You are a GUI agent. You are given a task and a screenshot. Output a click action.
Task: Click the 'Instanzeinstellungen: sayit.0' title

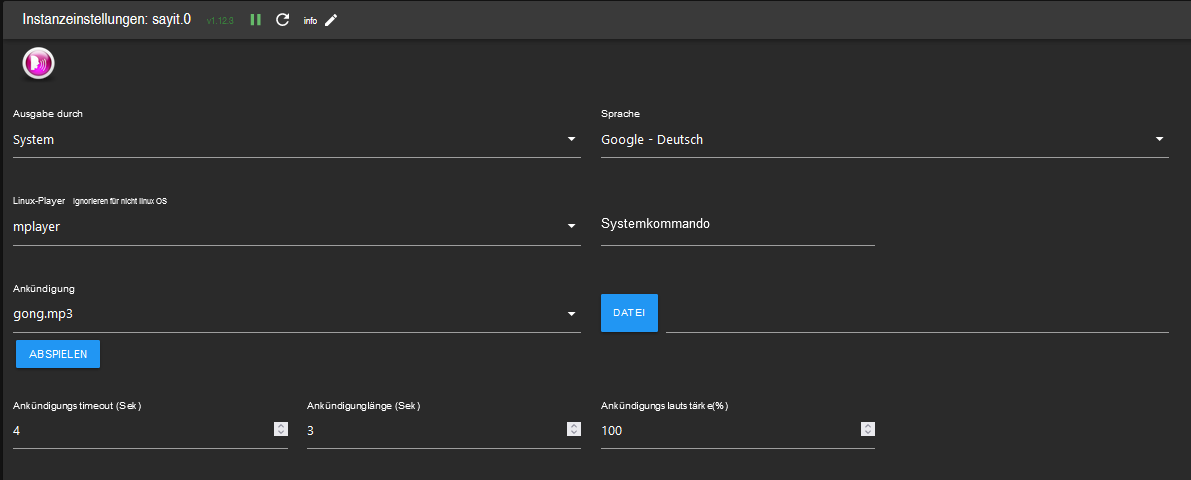coord(106,20)
